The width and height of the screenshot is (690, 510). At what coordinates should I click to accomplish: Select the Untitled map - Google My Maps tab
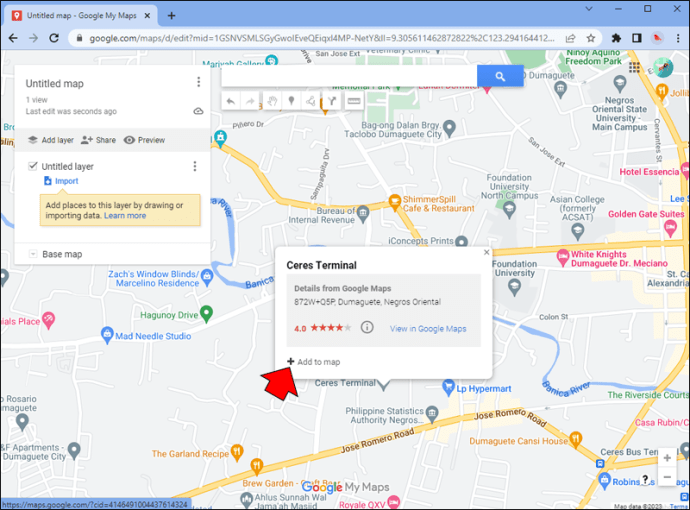[81, 15]
